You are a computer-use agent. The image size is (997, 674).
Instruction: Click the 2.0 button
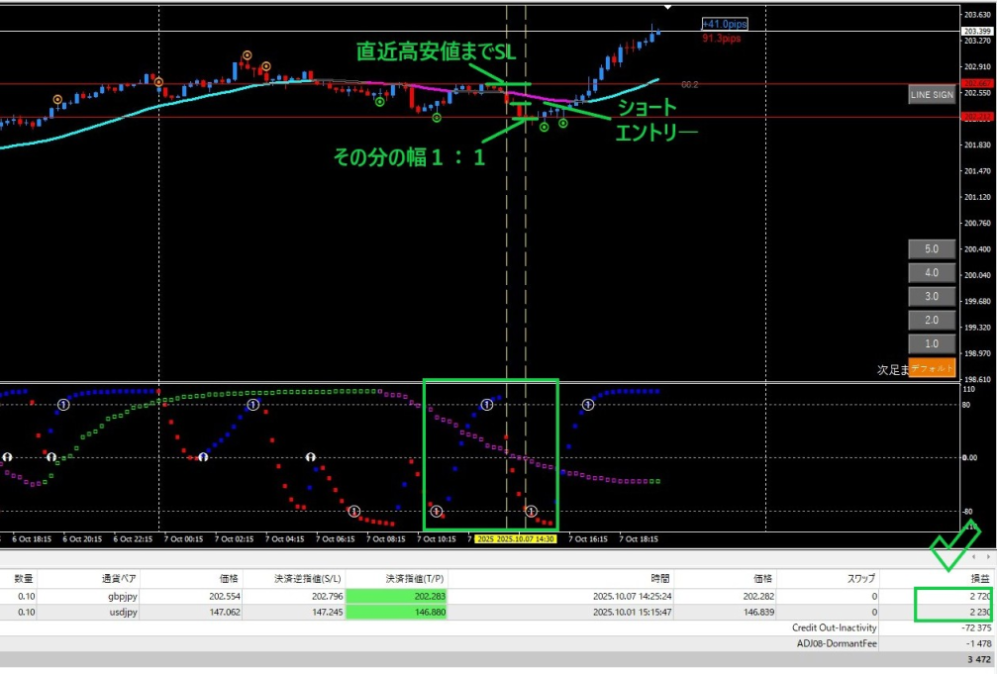(931, 320)
